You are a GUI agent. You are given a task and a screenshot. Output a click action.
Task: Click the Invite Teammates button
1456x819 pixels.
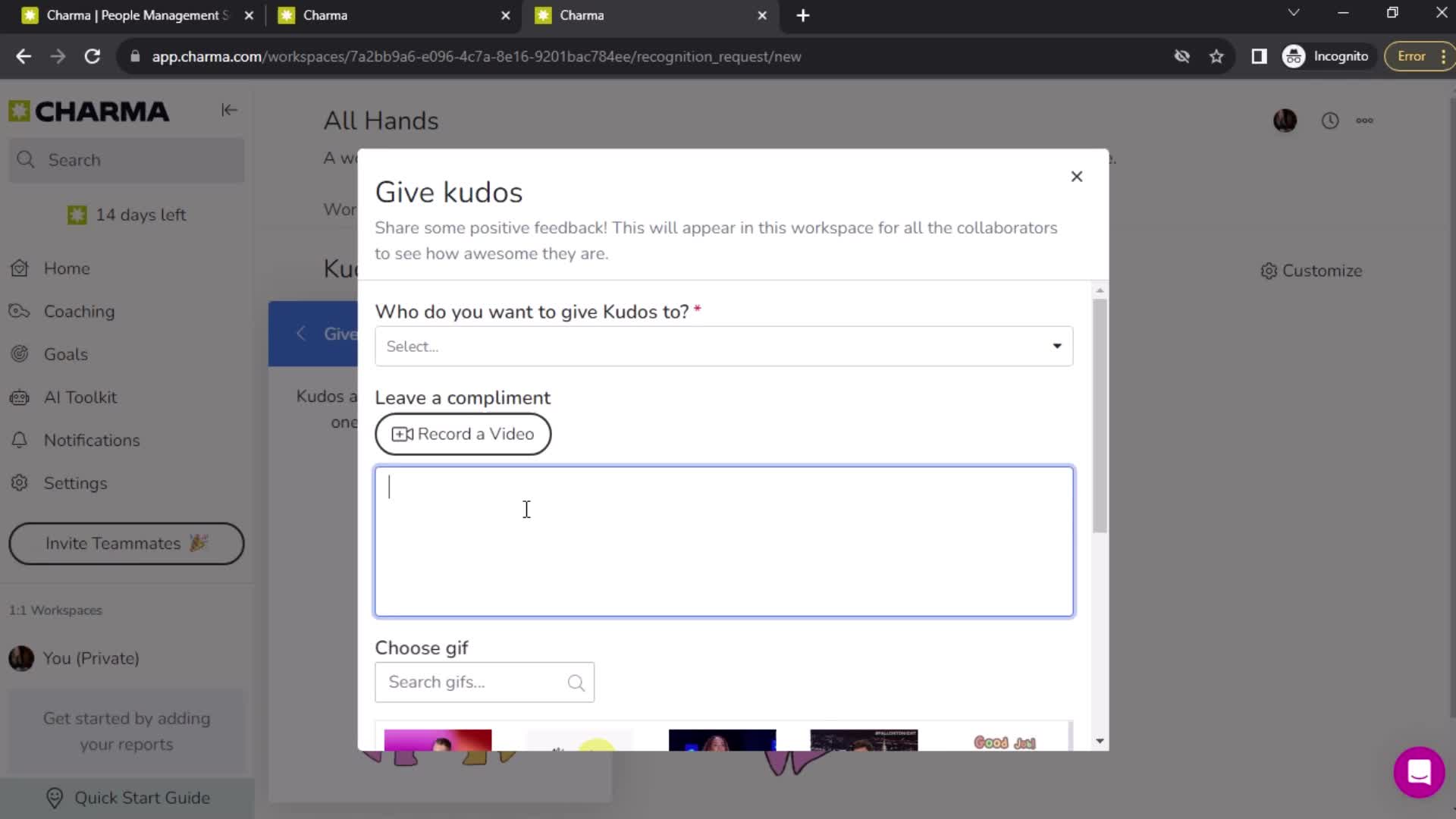pos(127,543)
